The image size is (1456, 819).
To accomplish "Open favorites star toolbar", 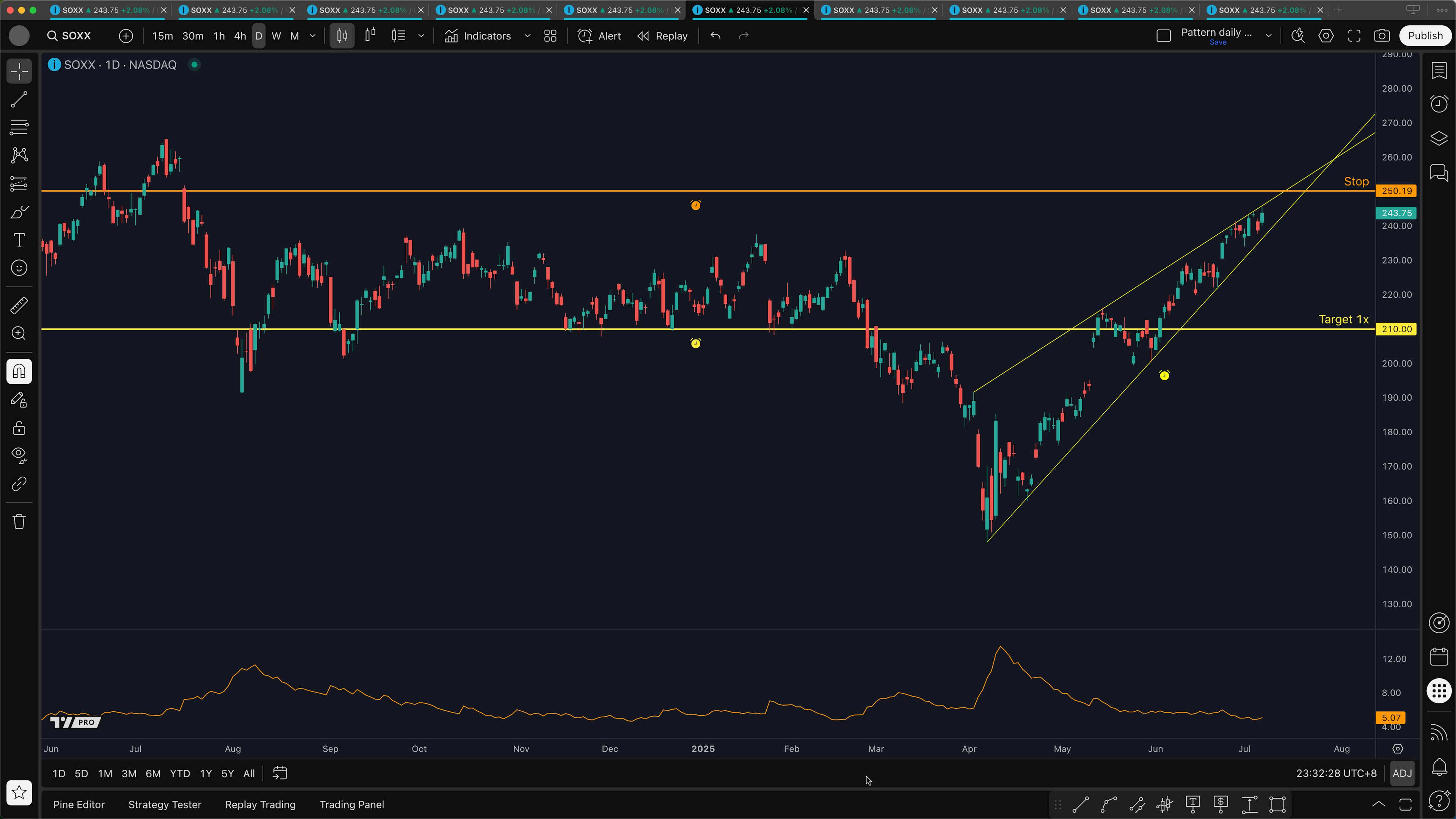I will point(19,792).
